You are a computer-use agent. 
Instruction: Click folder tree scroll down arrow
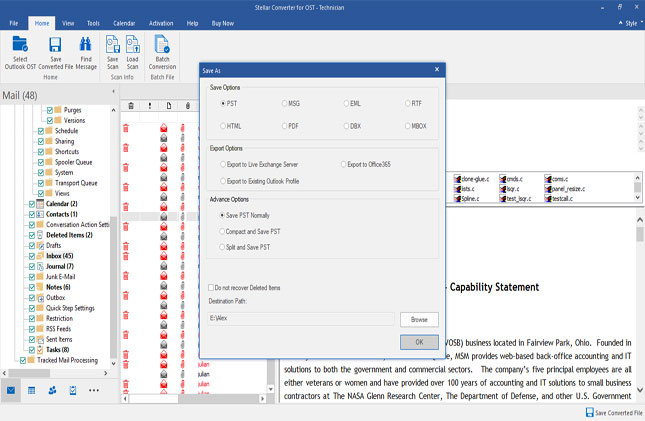[x=114, y=364]
